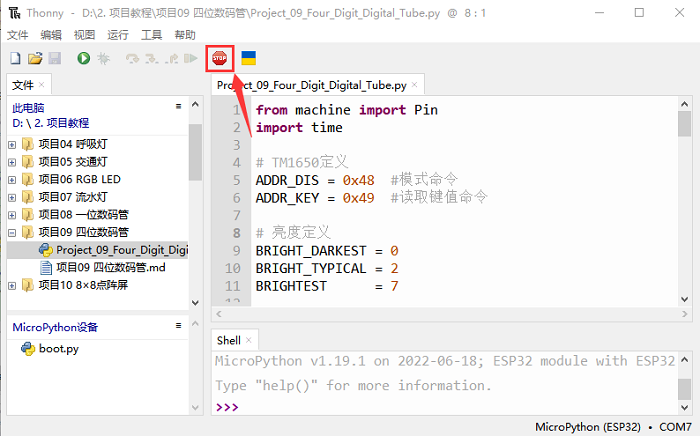The width and height of the screenshot is (700, 436).
Task: Switch to the Shell tab
Action: (229, 340)
